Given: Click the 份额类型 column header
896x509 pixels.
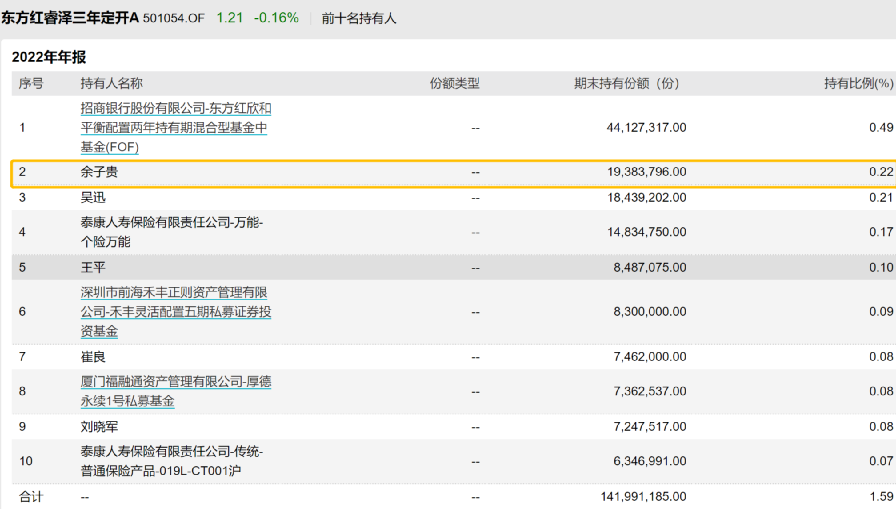Looking at the screenshot, I should pos(455,83).
